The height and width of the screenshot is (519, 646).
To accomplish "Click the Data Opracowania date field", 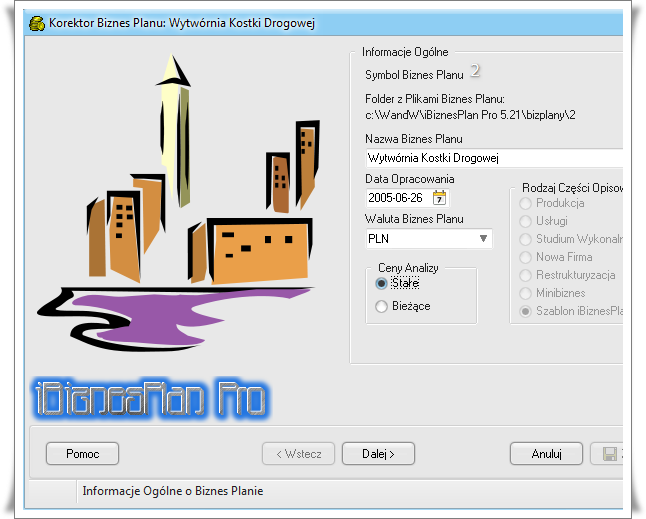I will [397, 198].
